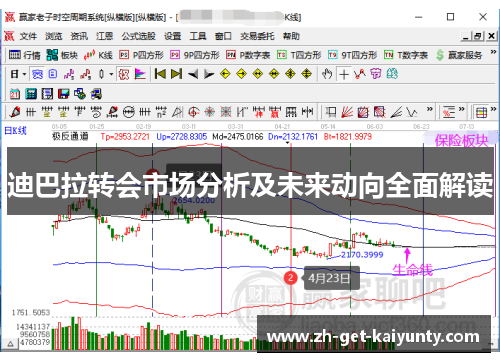
Task: Open the T四方形 tool
Action: [299, 55]
